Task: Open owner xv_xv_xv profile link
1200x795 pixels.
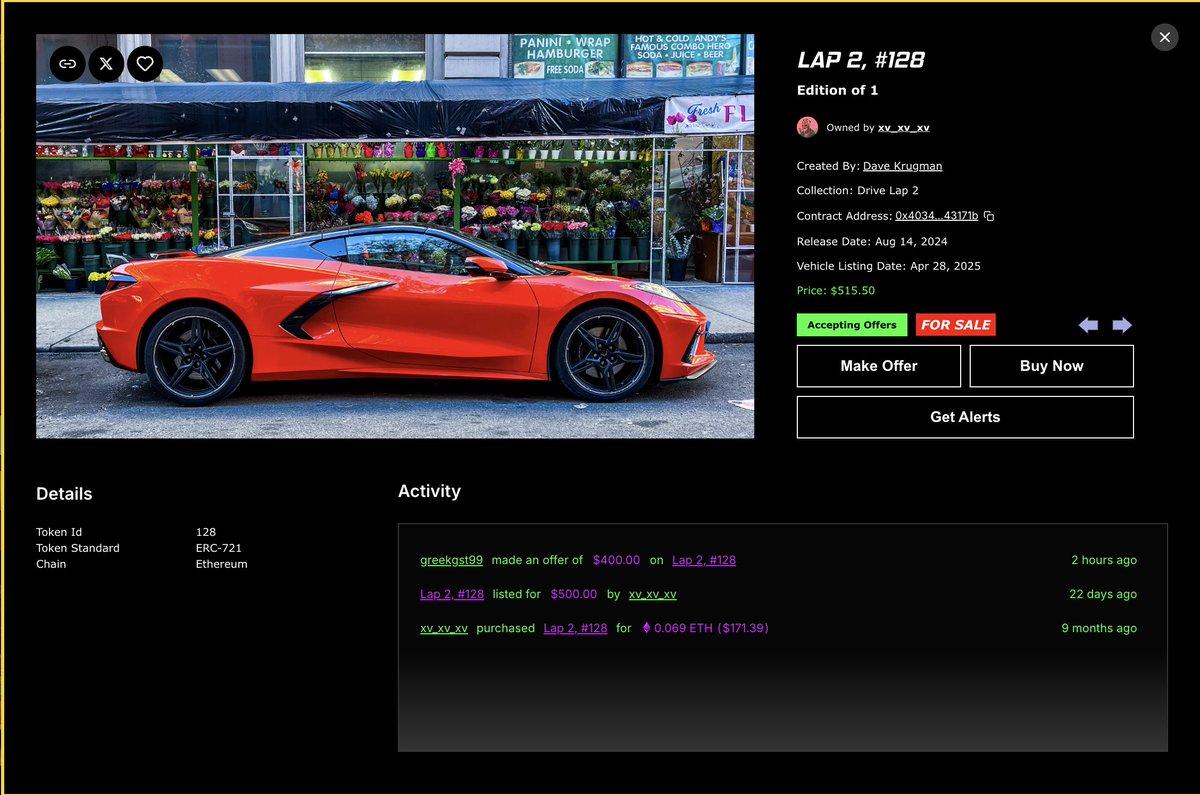Action: pyautogui.click(x=903, y=128)
